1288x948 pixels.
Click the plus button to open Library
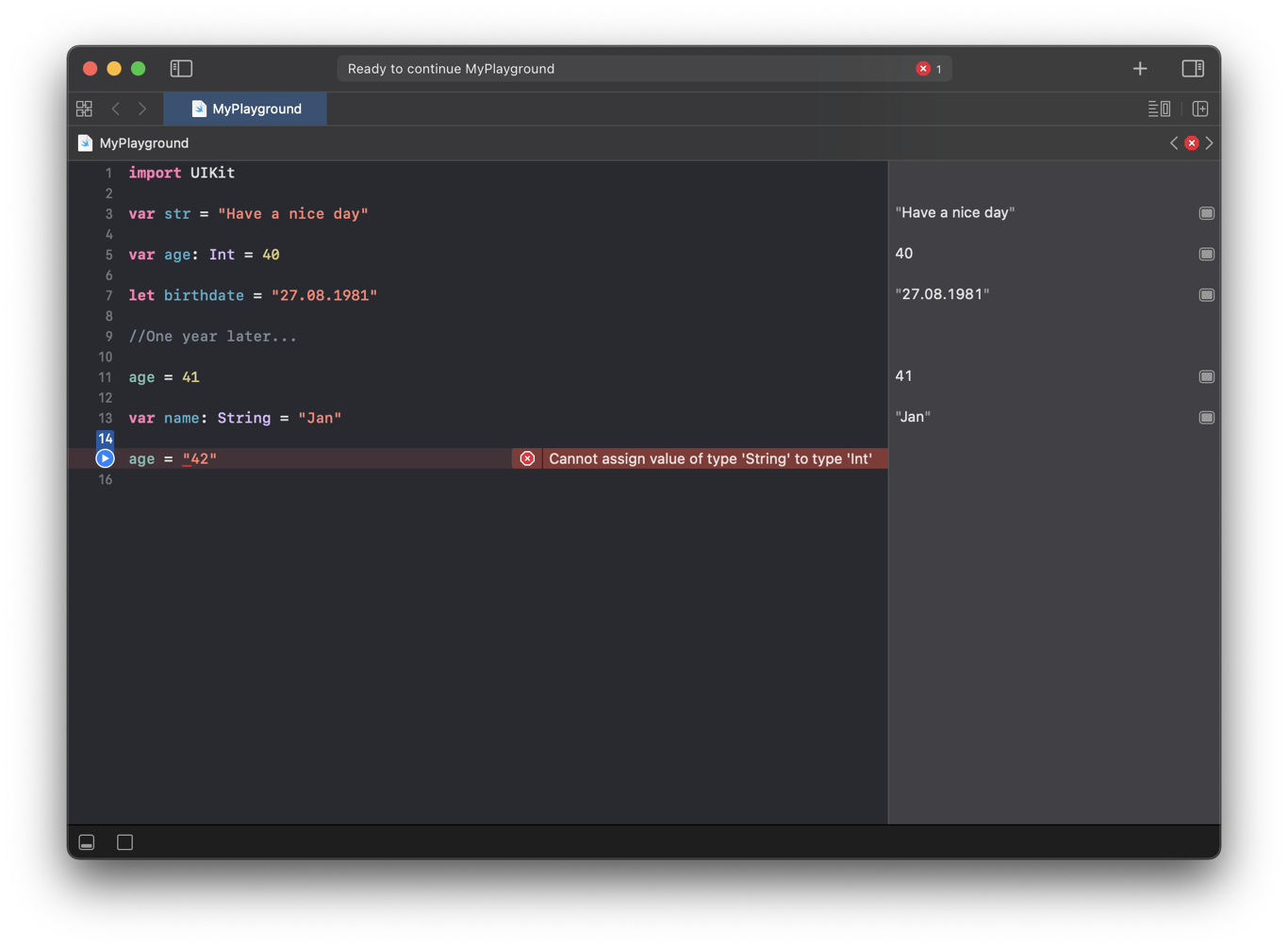(1140, 68)
